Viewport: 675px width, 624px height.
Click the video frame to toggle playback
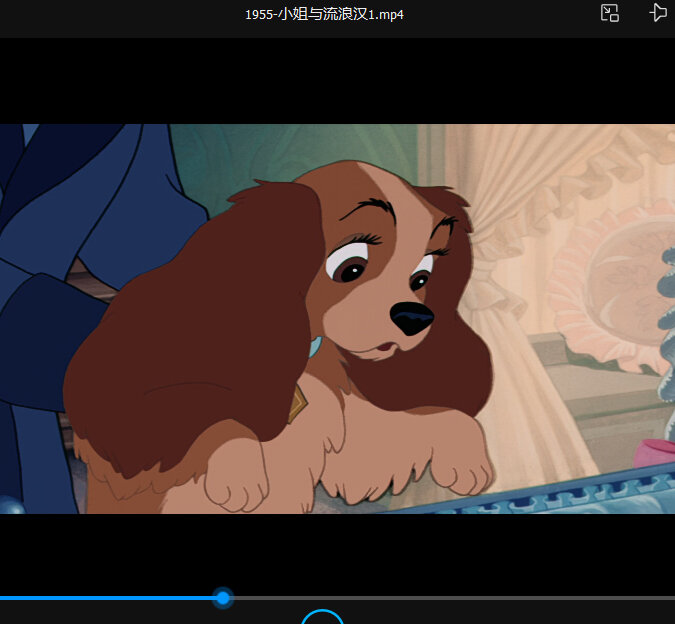(338, 318)
